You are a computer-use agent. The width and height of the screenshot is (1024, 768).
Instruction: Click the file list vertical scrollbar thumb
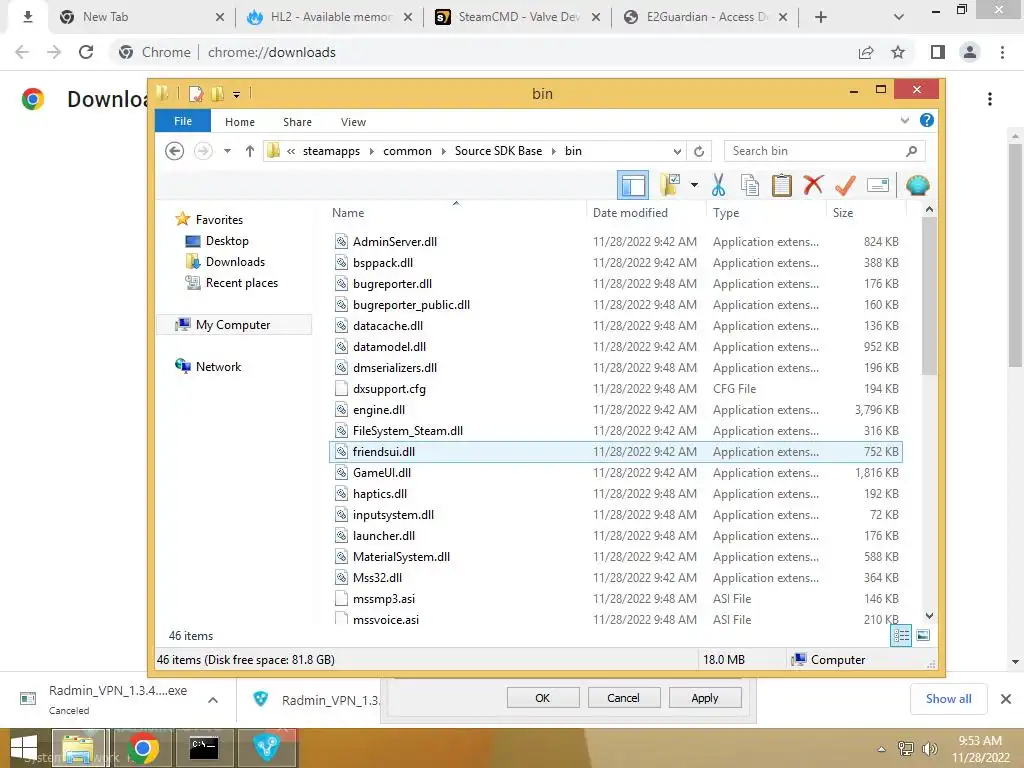click(929, 296)
